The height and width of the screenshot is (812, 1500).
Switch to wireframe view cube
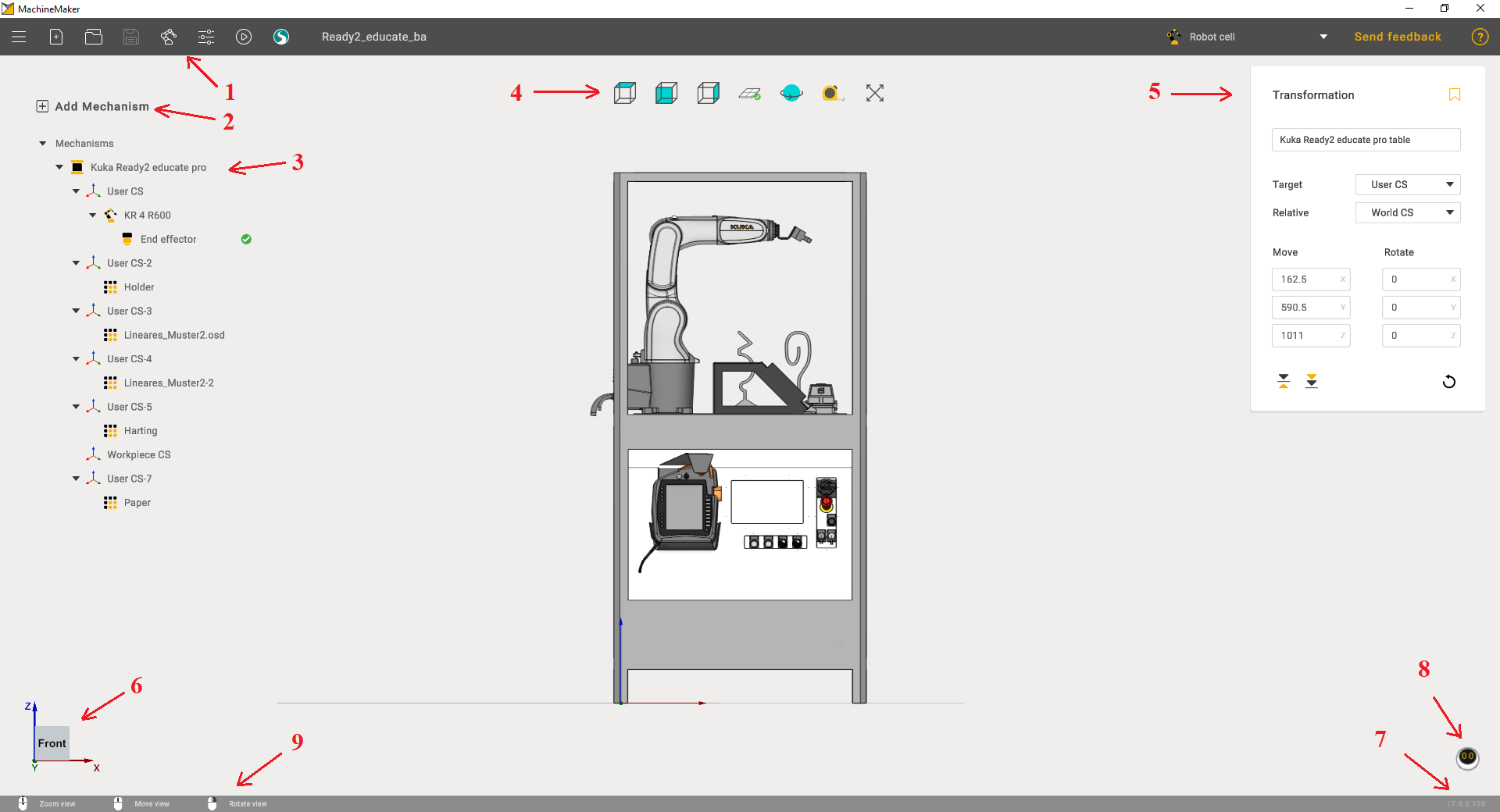click(x=625, y=94)
